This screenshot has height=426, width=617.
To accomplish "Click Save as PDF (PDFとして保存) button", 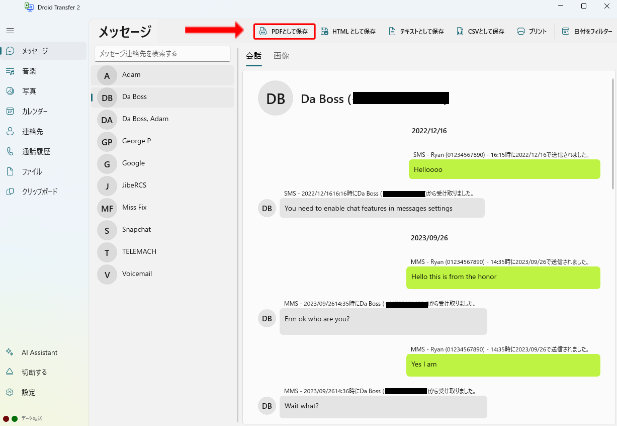I will tap(284, 31).
